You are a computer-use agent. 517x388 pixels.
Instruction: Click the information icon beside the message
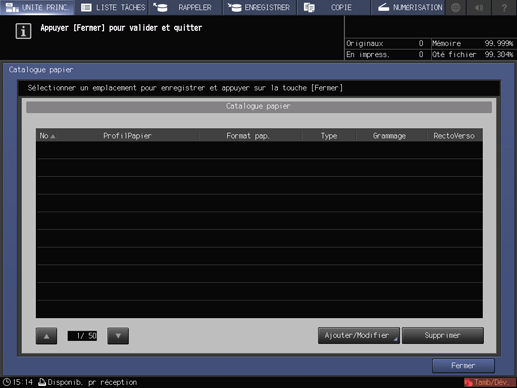click(23, 31)
